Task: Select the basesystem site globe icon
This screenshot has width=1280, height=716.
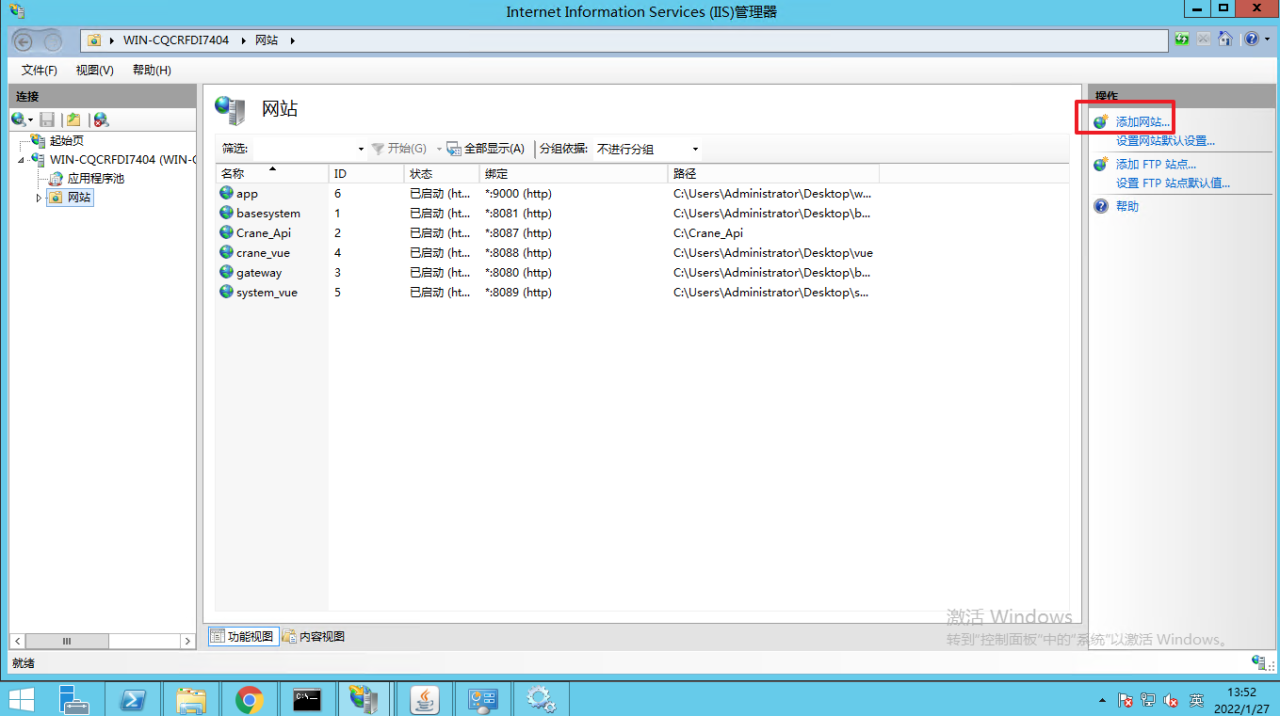Action: (226, 213)
